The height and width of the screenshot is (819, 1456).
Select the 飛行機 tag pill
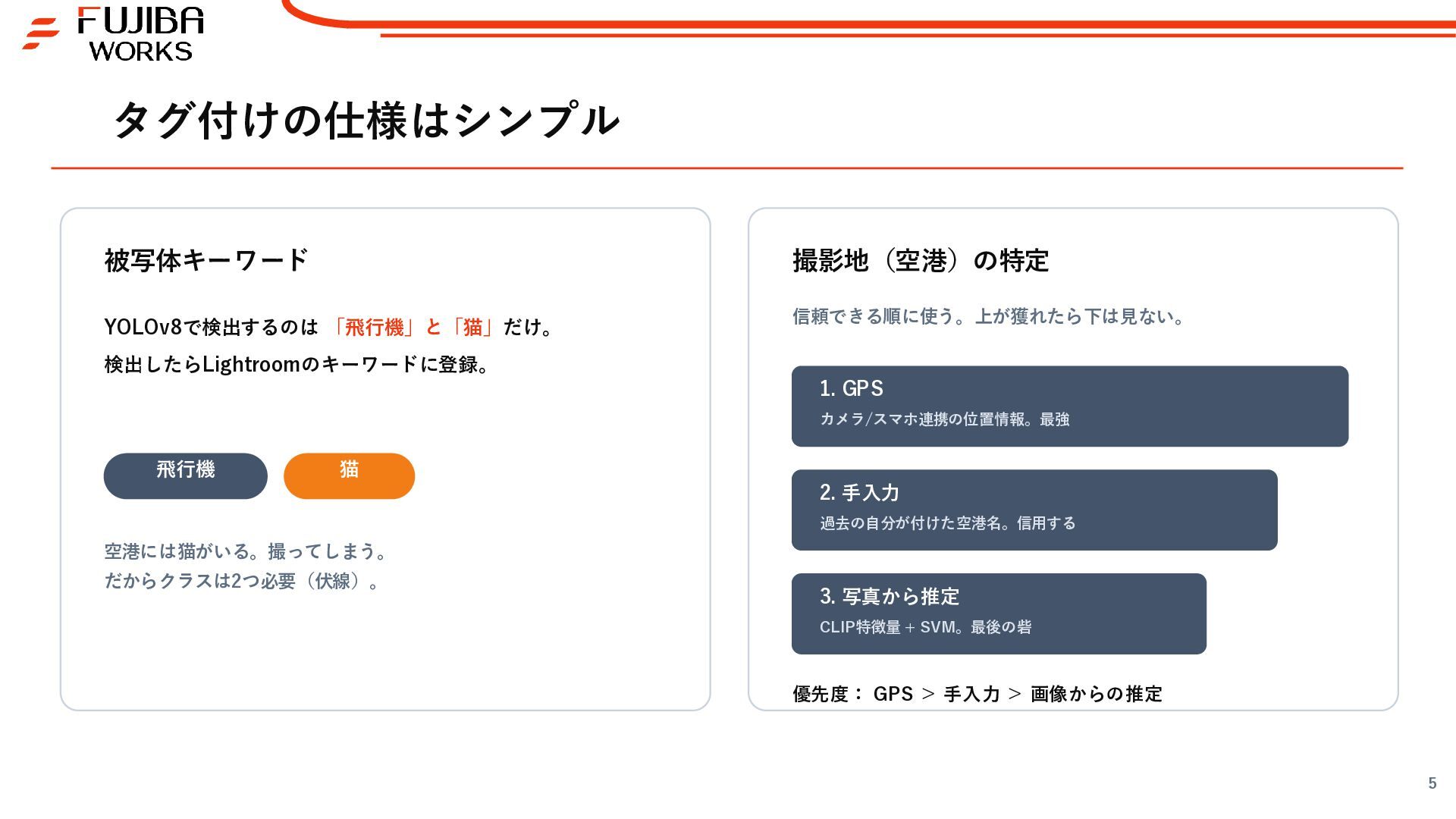186,475
